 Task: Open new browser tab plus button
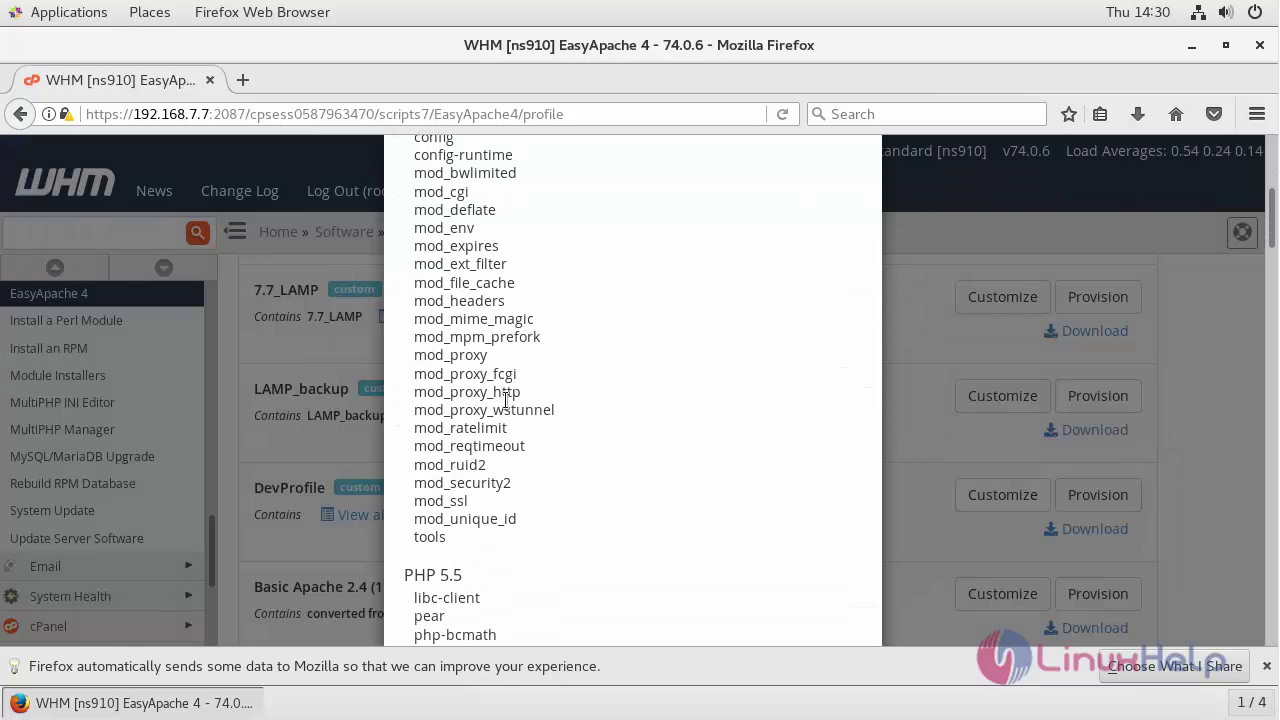(243, 80)
